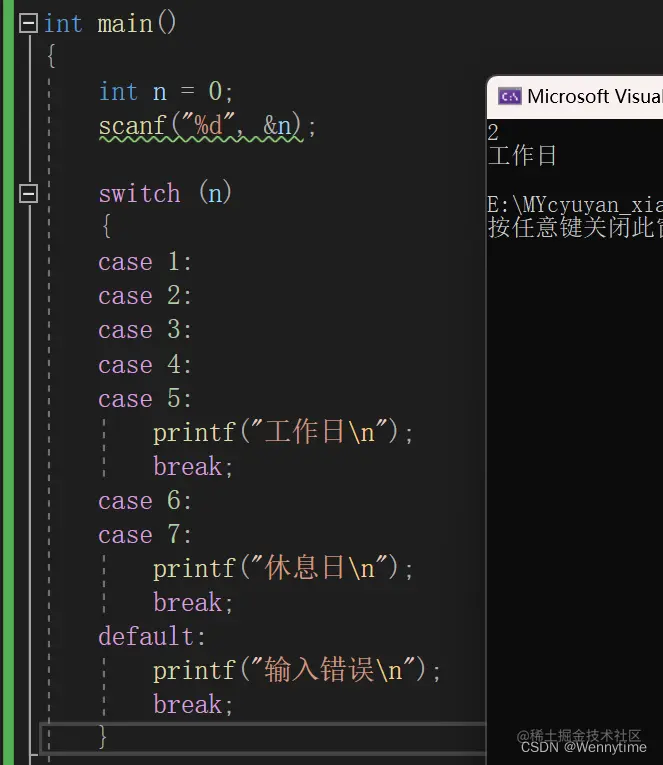The image size is (663, 765).
Task: Click the break after 输入错误 printf
Action: [x=193, y=705]
